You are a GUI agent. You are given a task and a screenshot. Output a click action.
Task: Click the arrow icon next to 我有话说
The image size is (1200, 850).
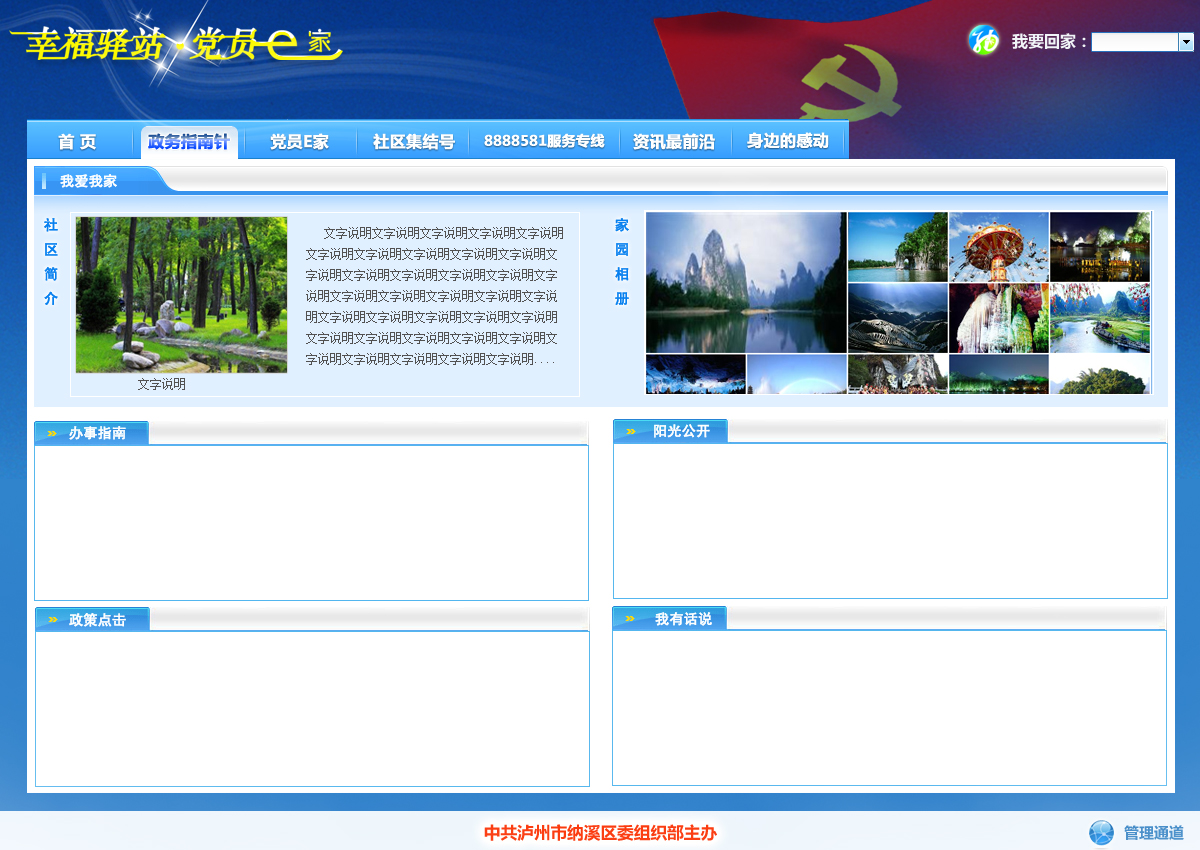coord(630,619)
